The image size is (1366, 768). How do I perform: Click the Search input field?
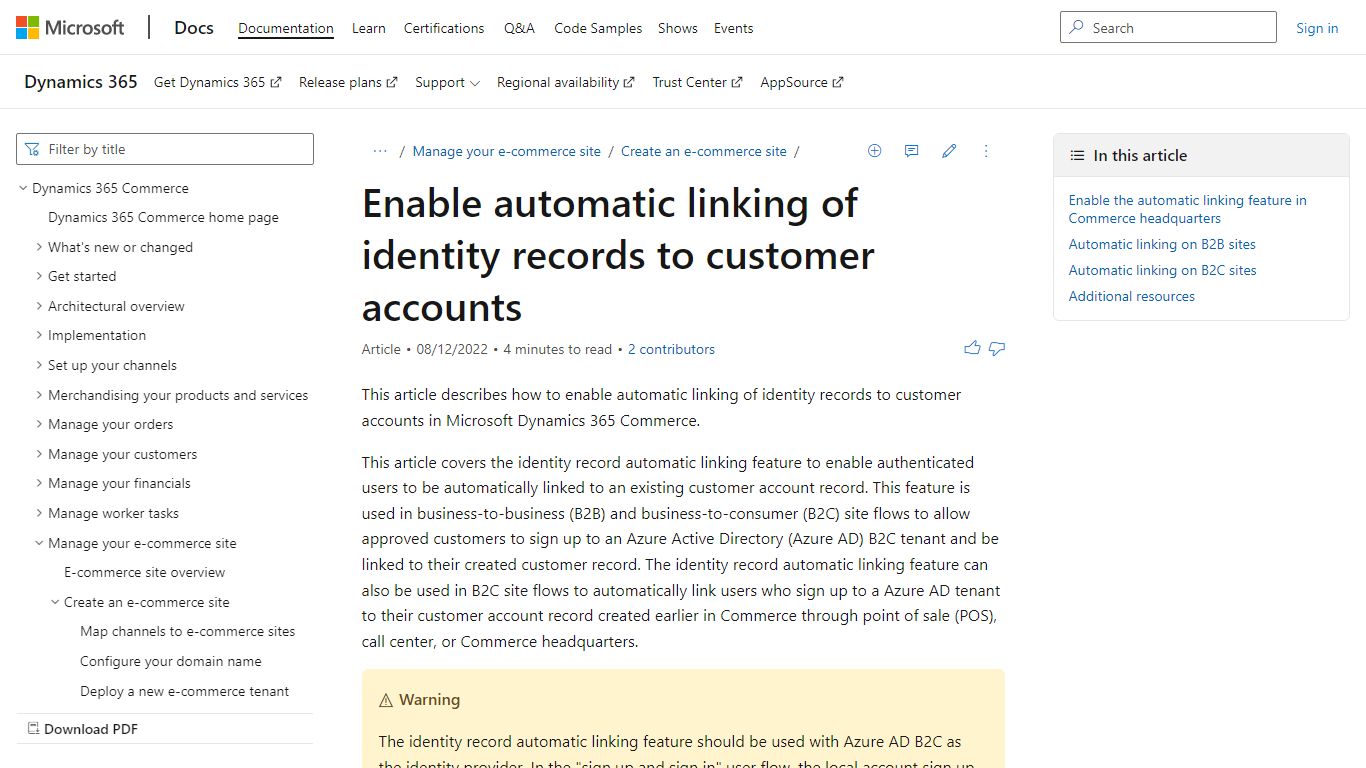coord(1168,27)
